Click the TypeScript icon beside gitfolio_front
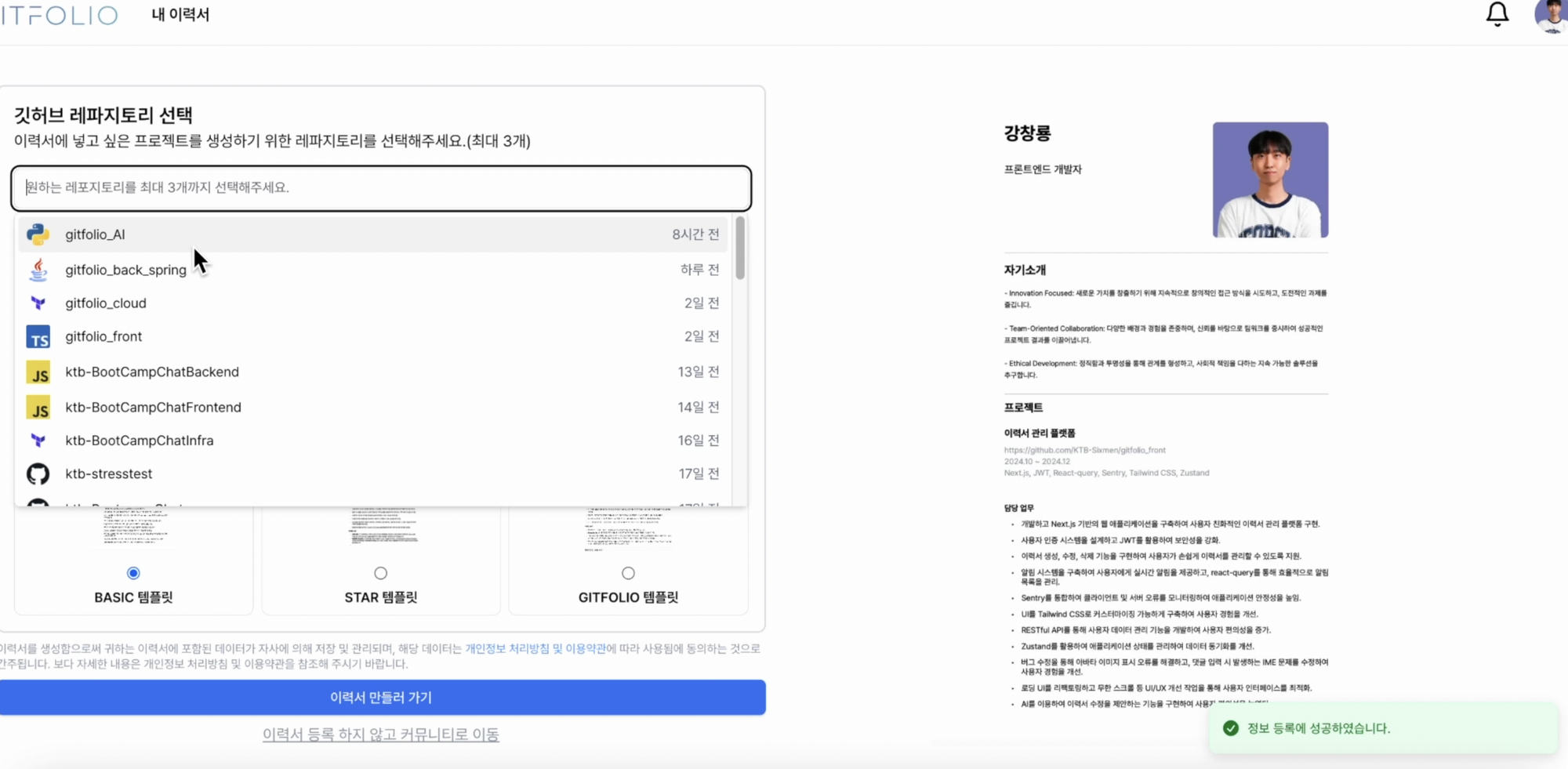The height and width of the screenshot is (769, 1568). pyautogui.click(x=38, y=337)
